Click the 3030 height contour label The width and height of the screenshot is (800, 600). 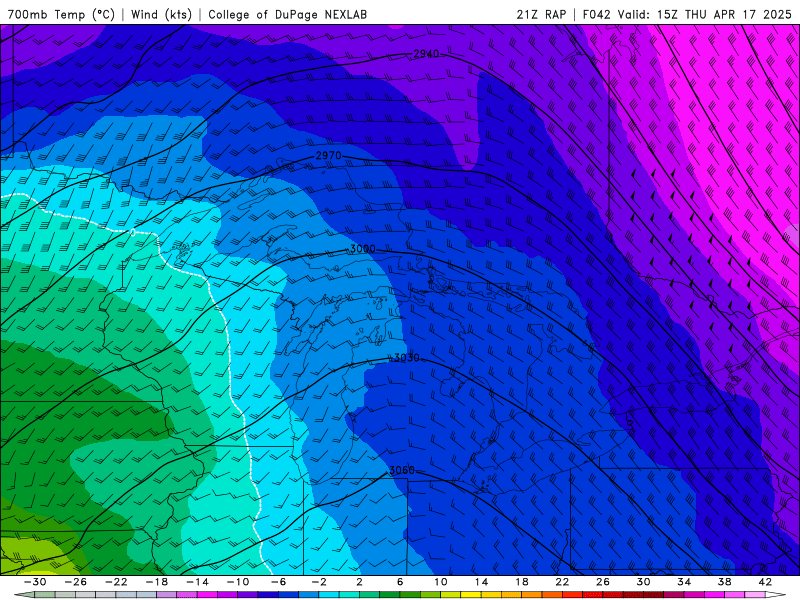[x=407, y=358]
